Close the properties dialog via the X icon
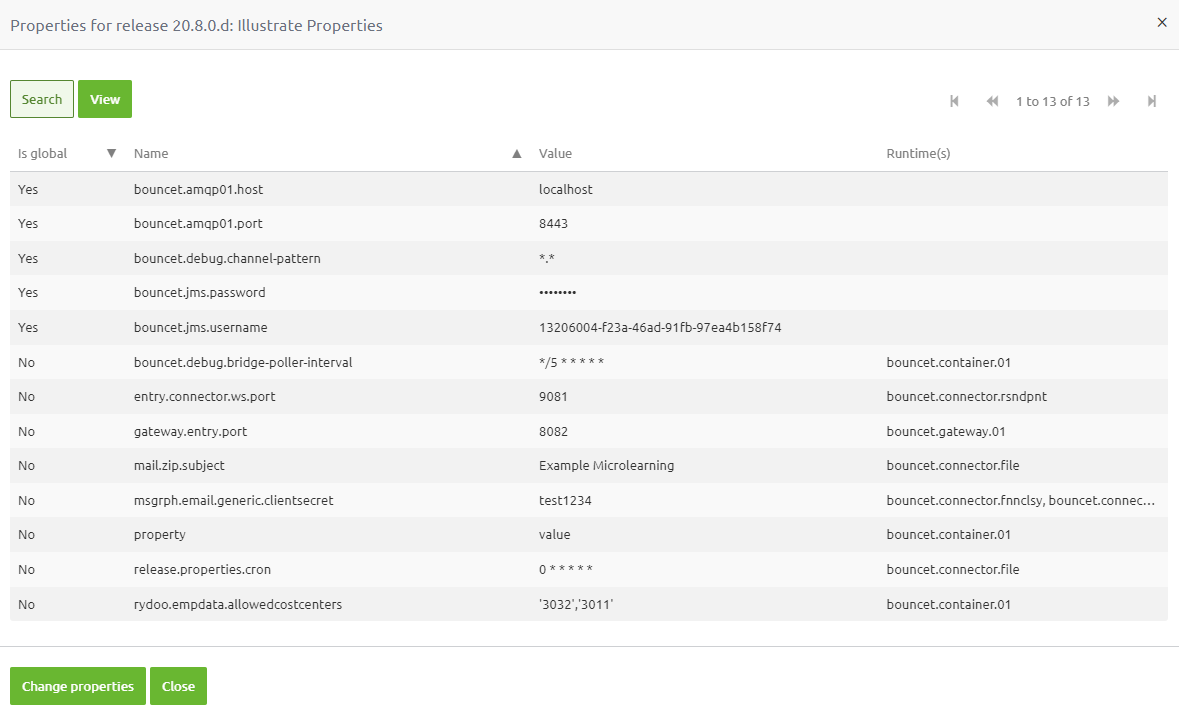Image resolution: width=1179 pixels, height=710 pixels. [1162, 22]
